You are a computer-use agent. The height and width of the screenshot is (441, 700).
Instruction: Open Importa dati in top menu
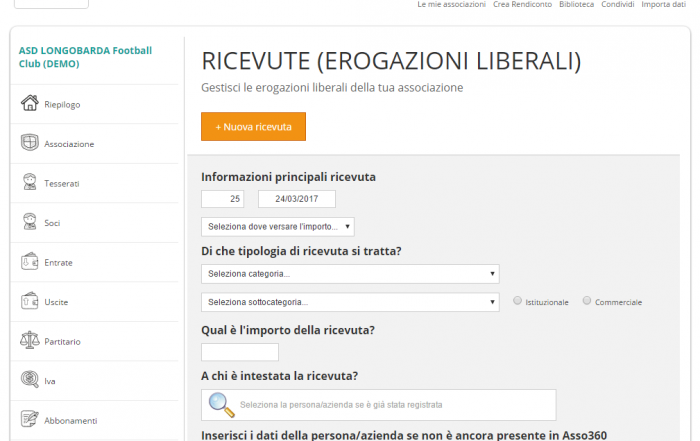coord(663,4)
